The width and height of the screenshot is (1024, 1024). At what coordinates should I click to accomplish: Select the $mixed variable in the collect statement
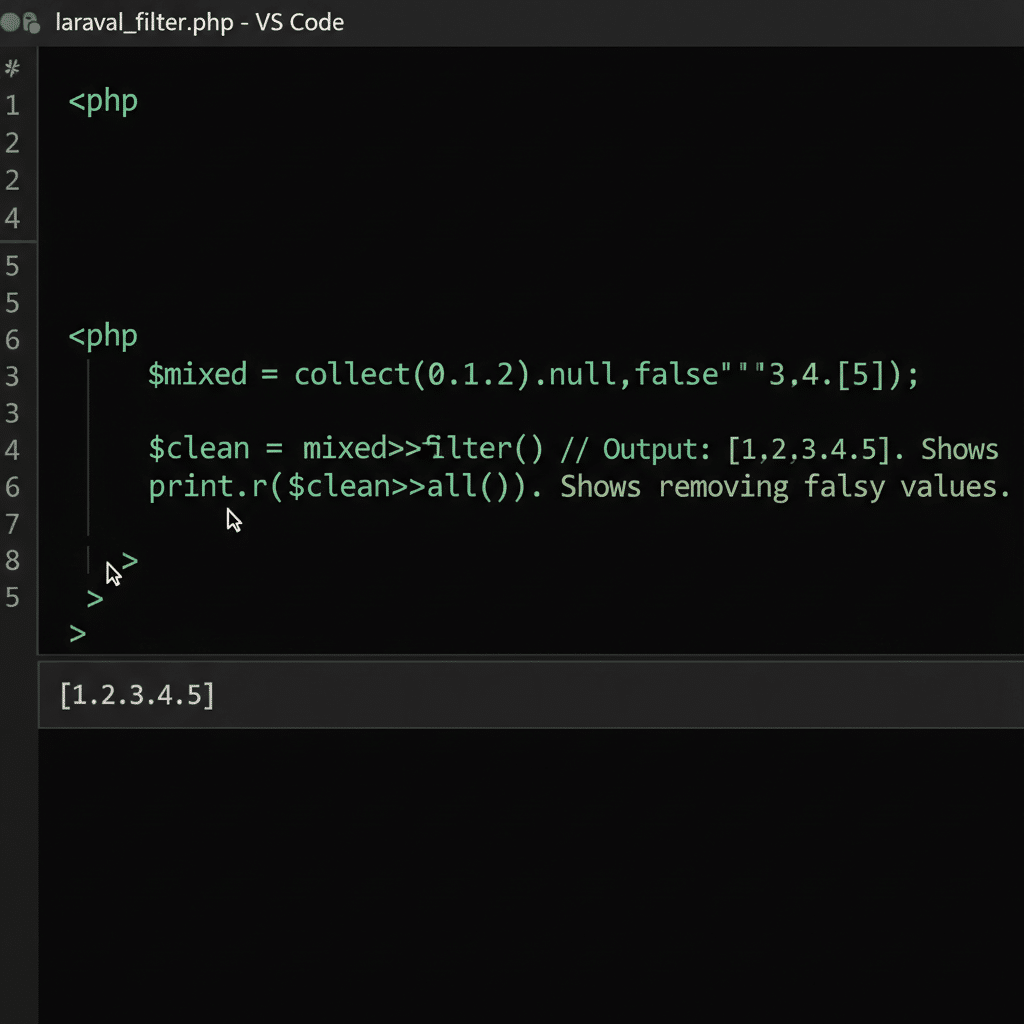pos(196,374)
